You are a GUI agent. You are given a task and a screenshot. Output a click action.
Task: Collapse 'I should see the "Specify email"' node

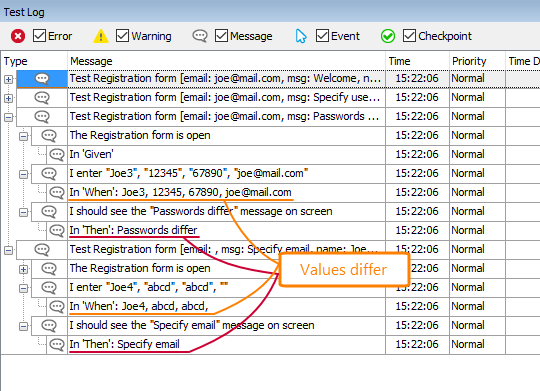(23, 326)
